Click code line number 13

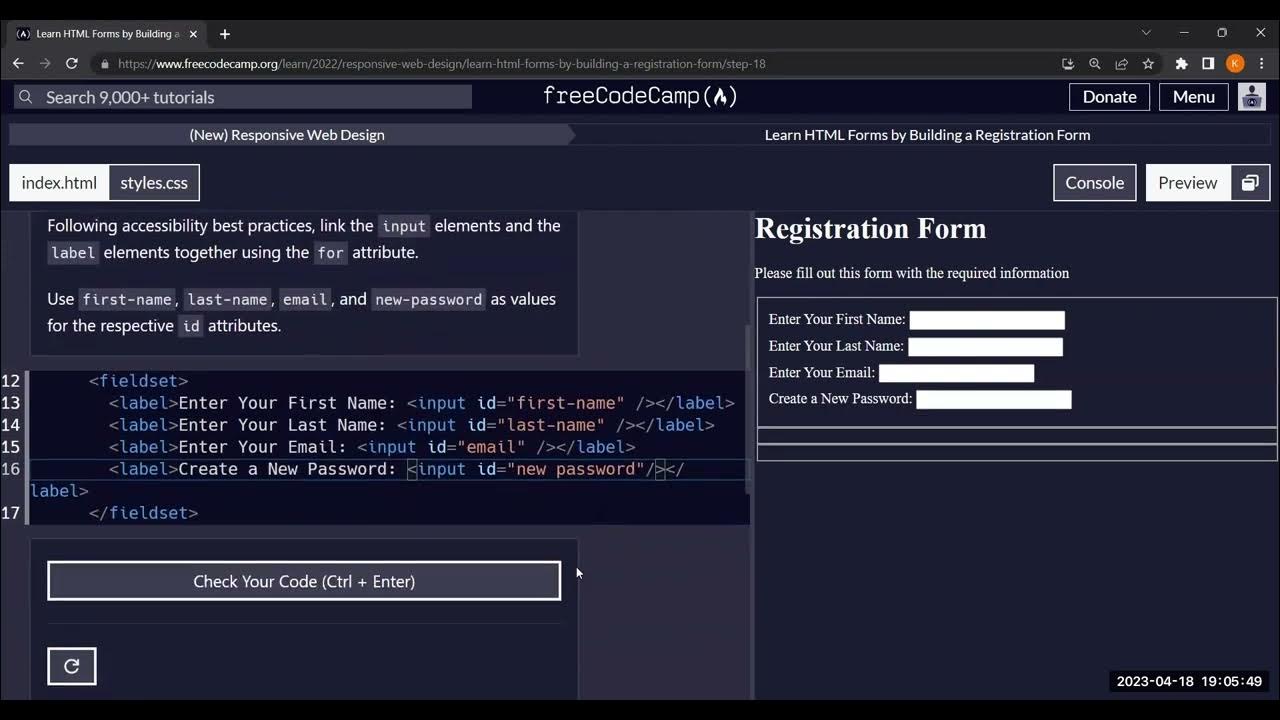point(11,403)
